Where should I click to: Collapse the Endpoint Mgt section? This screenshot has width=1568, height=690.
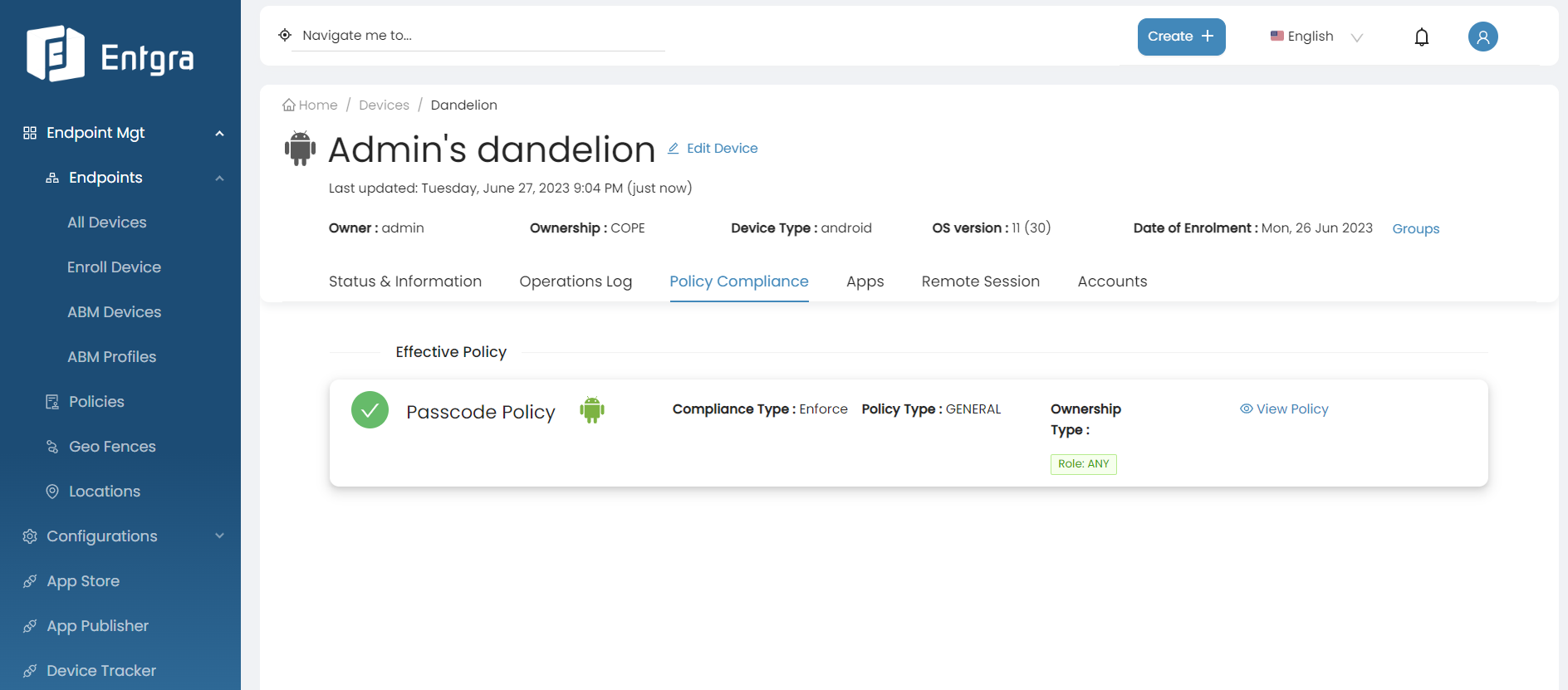tap(219, 134)
